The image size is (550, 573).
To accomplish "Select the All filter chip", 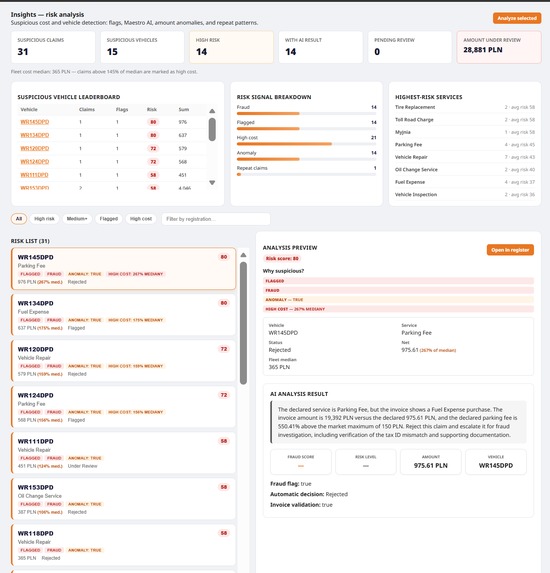I will click(19, 219).
